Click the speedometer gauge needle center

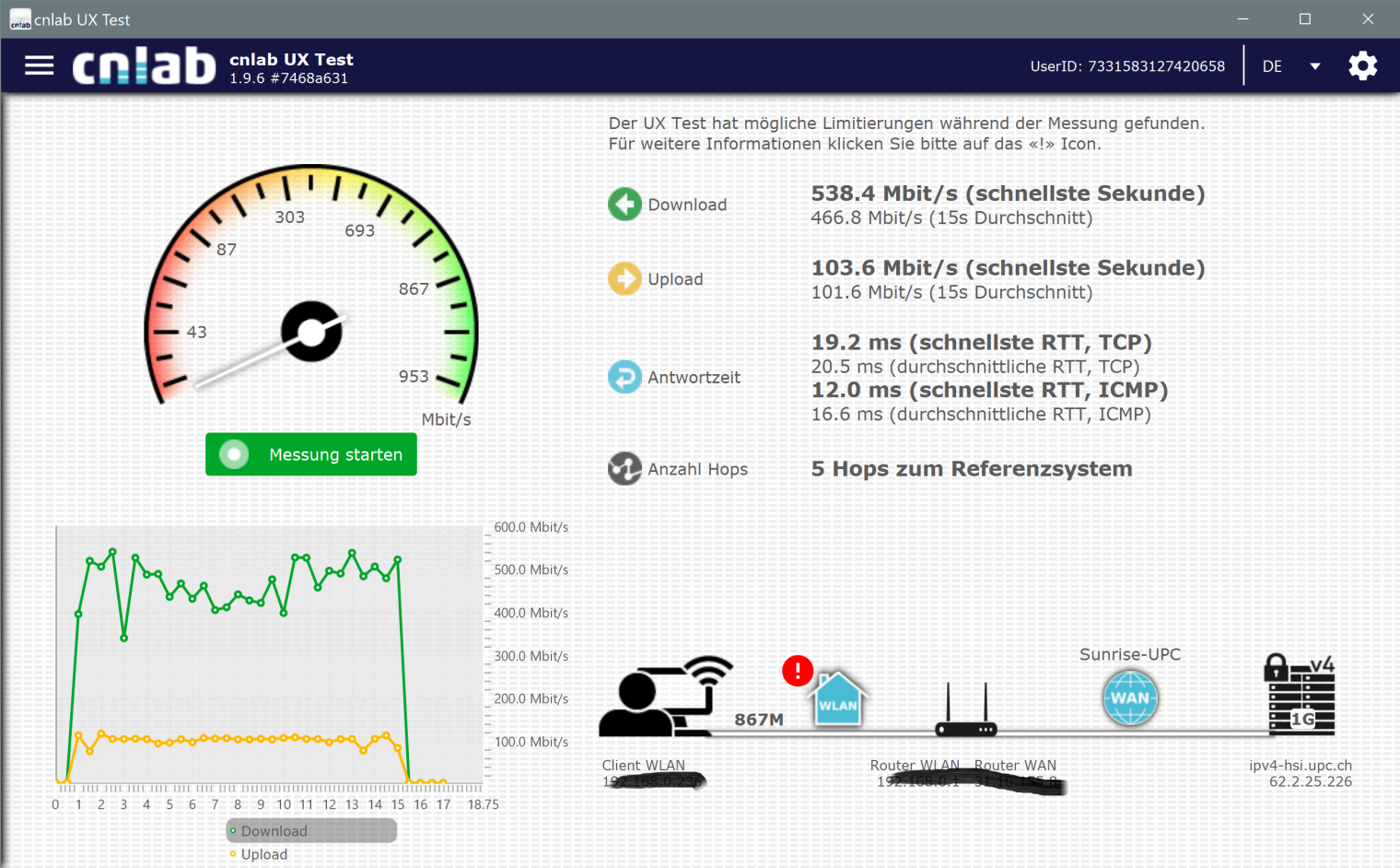pyautogui.click(x=311, y=332)
